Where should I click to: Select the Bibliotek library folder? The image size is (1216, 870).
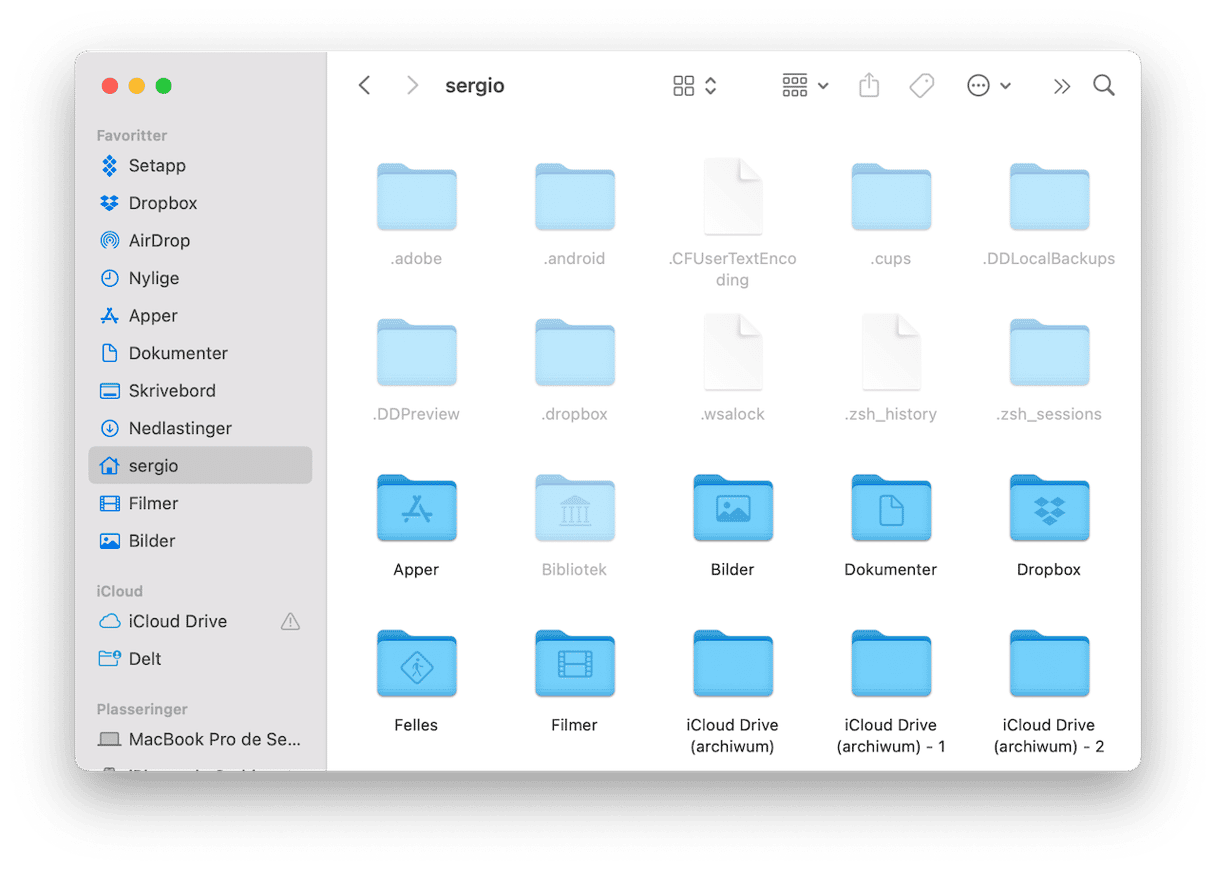(x=575, y=508)
